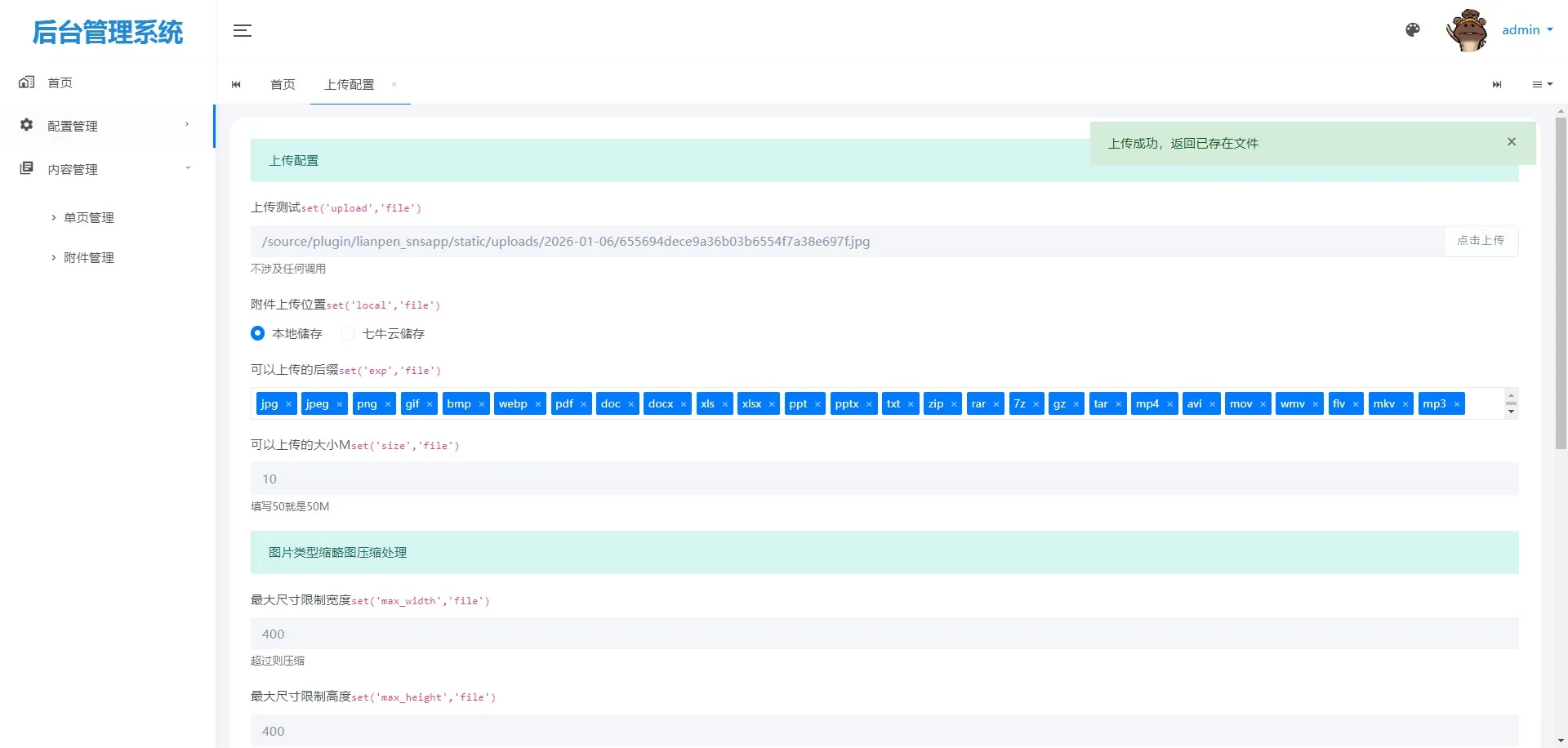Select 七牛云储存 radio option

click(349, 333)
